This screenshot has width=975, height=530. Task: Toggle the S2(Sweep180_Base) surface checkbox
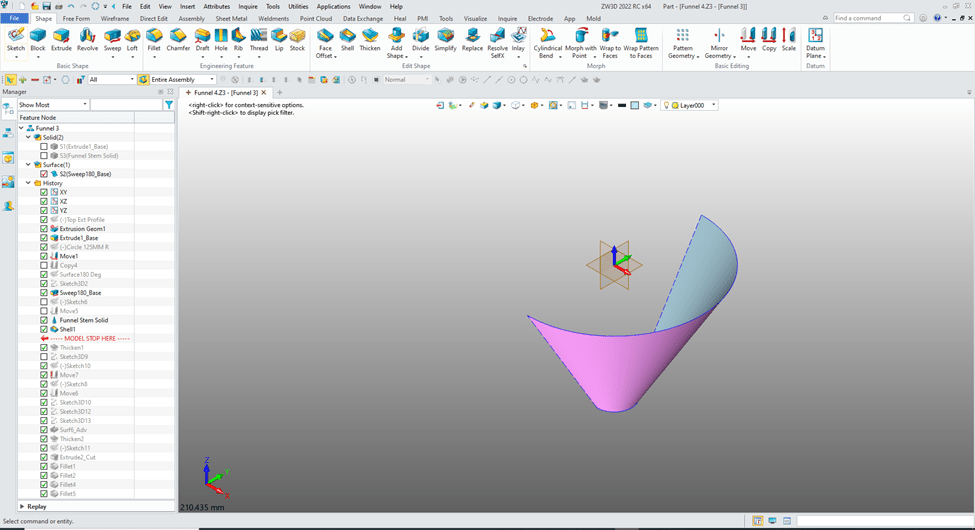[44, 174]
